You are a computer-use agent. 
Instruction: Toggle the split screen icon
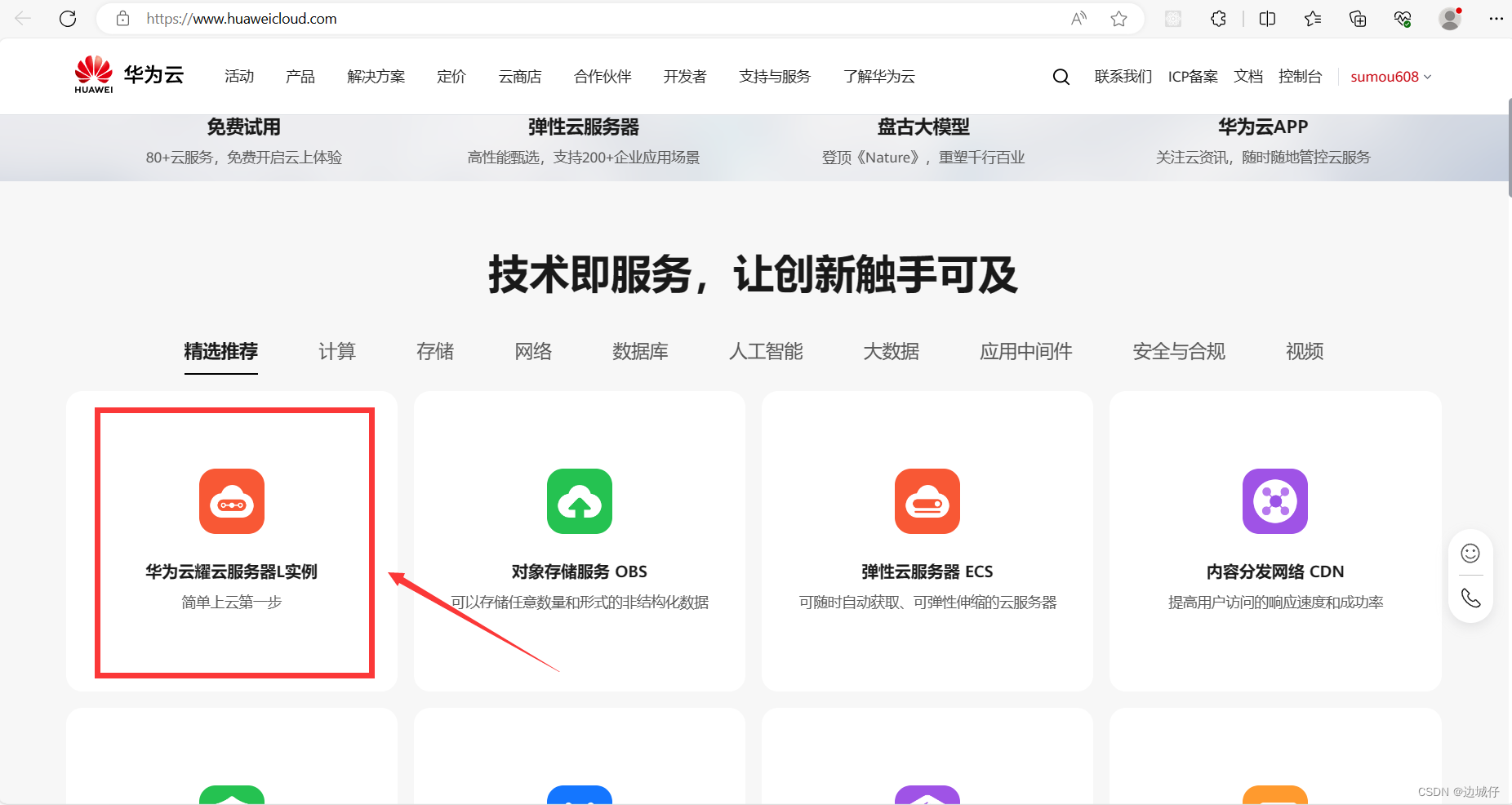click(x=1267, y=18)
